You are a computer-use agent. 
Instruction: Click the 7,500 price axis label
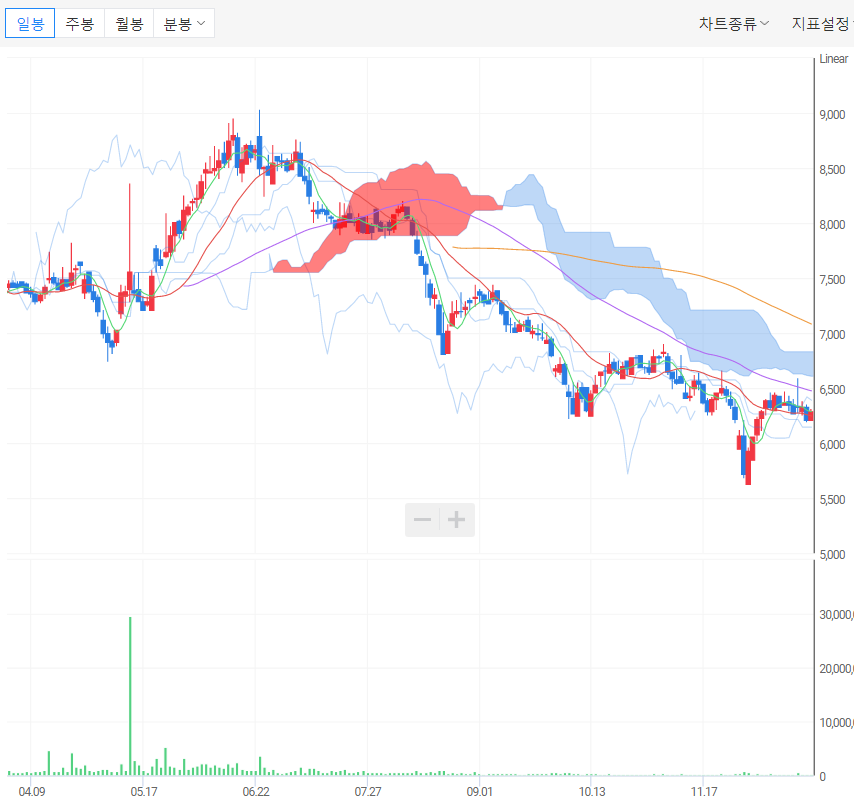[832, 279]
